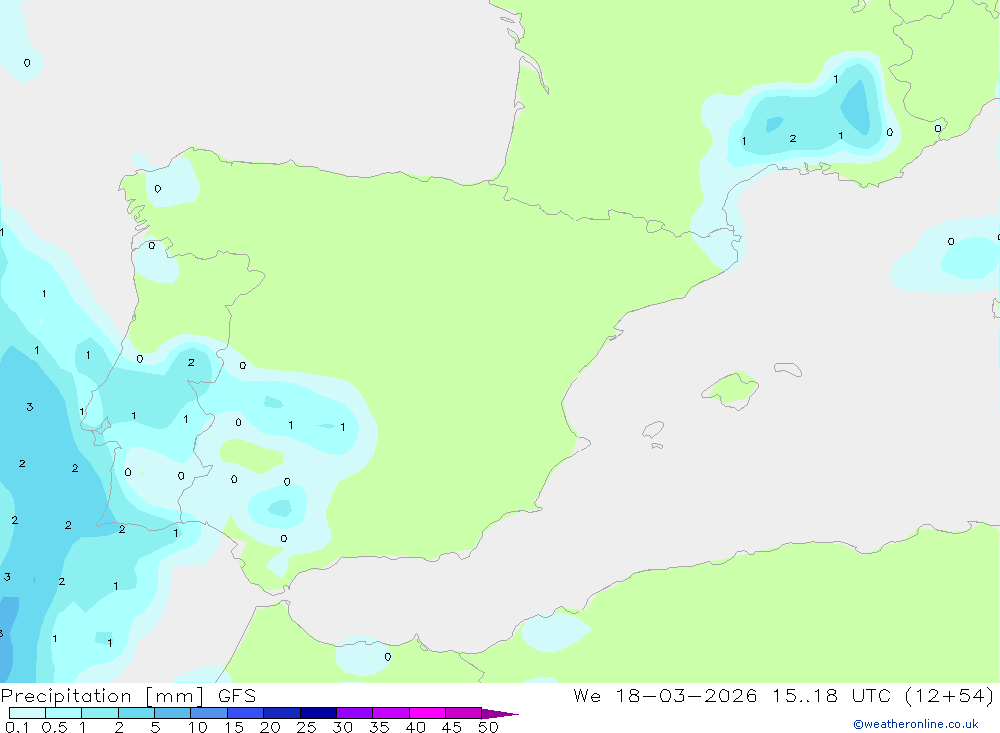Click the 'Precipitation [mm]' title text
Viewport: 1000px width, 733px height.
(x=102, y=696)
